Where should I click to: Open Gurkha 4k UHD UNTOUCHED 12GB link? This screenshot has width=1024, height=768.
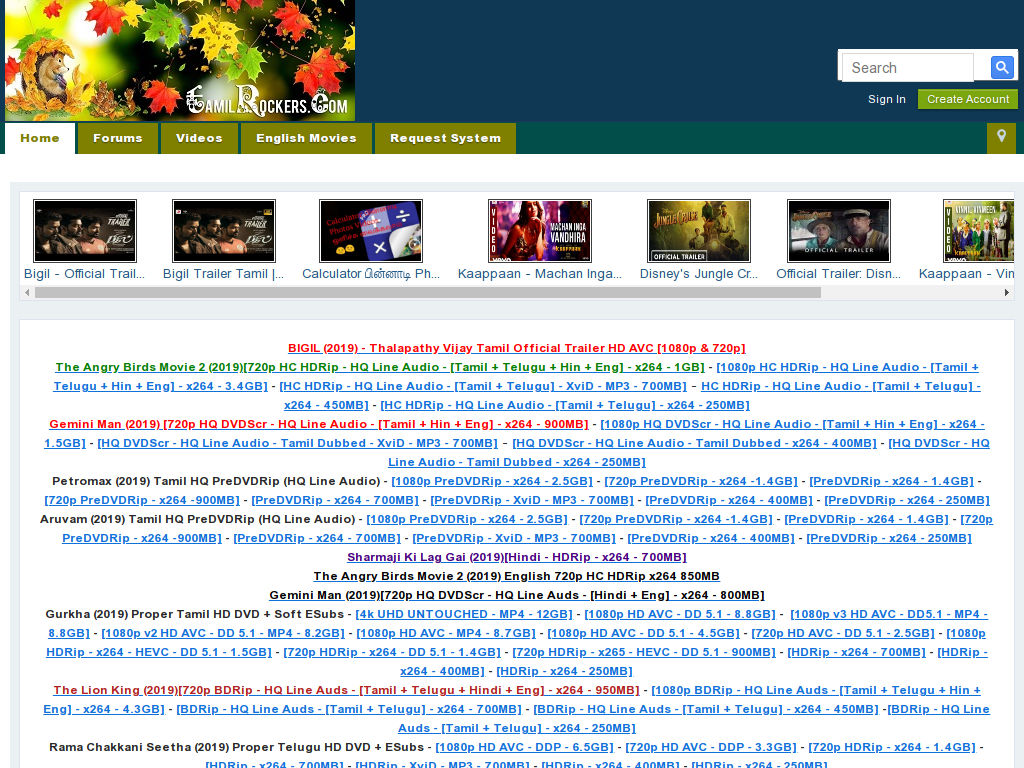point(464,614)
